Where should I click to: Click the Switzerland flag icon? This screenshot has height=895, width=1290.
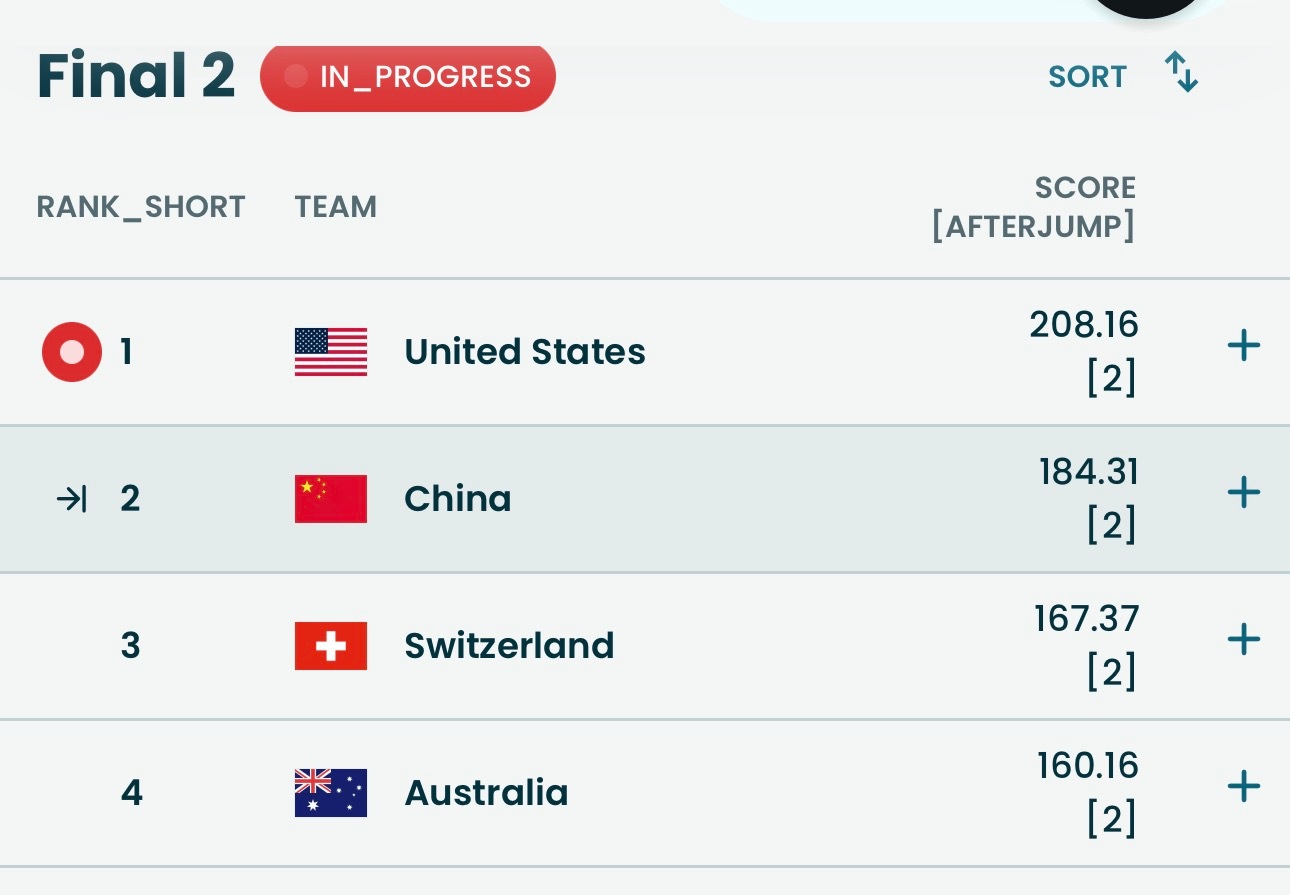pos(330,646)
